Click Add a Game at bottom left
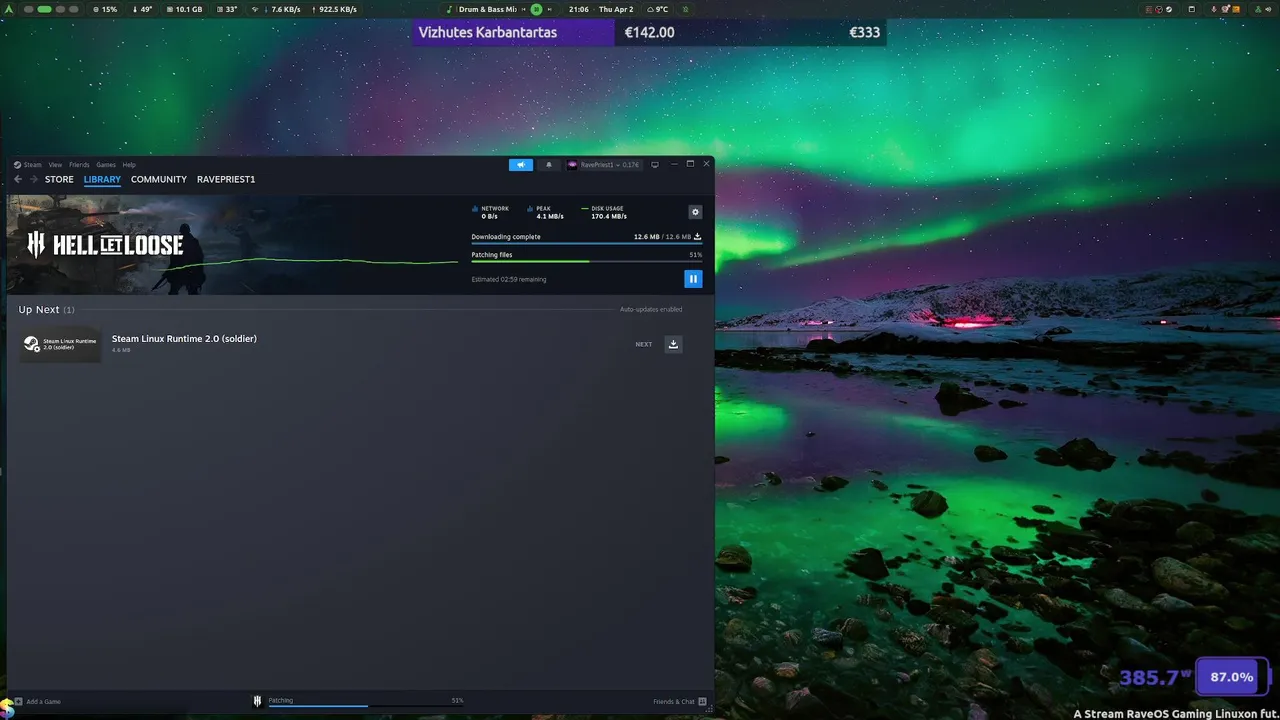This screenshot has width=1280, height=720. (x=37, y=702)
